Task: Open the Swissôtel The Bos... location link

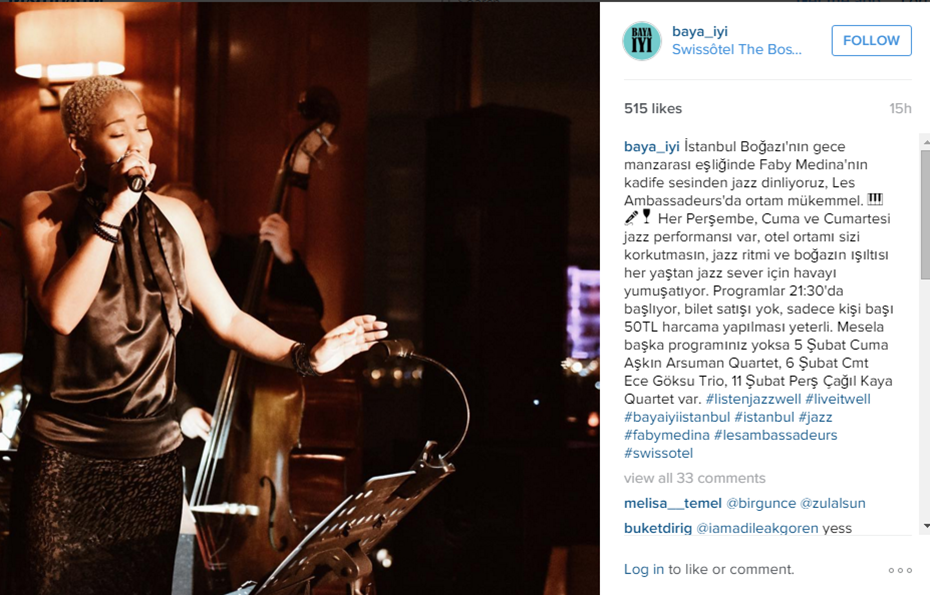Action: 737,49
